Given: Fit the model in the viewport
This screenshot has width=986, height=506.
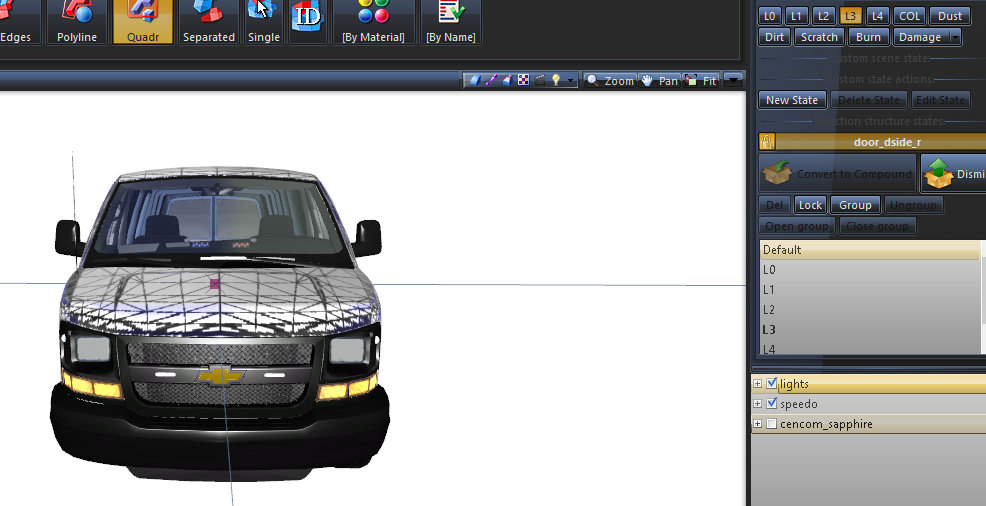Looking at the screenshot, I should click(701, 80).
